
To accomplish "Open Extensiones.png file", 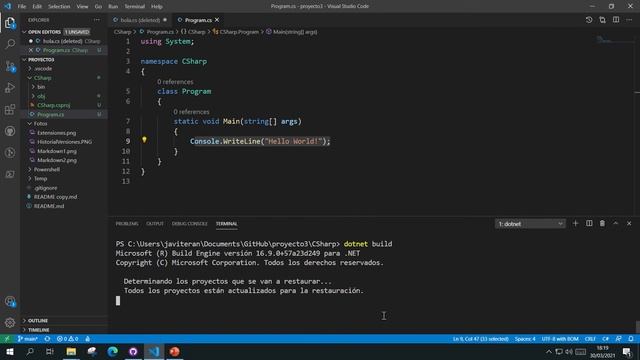I will coord(56,133).
